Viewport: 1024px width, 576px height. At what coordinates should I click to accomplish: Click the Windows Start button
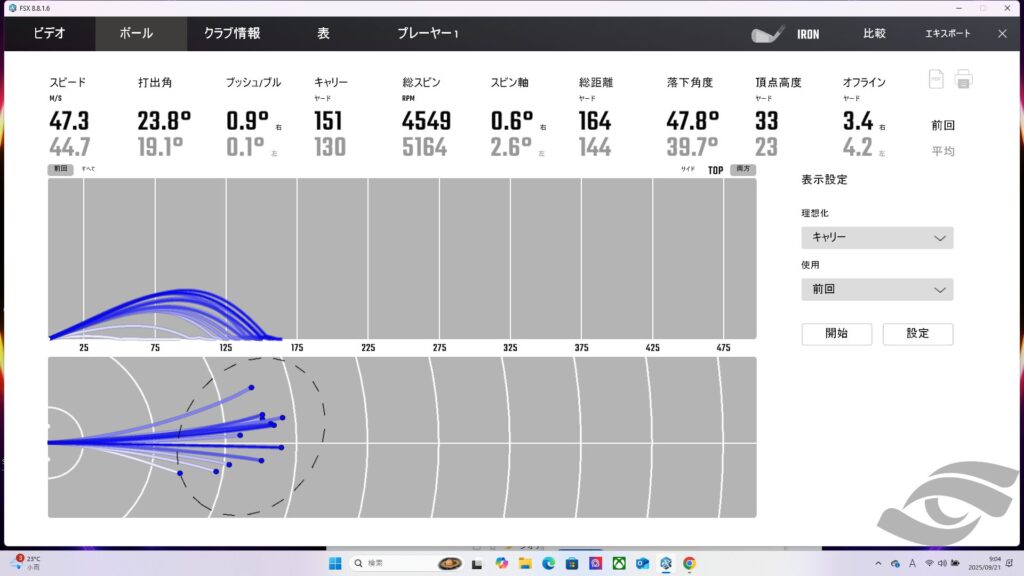click(x=335, y=563)
